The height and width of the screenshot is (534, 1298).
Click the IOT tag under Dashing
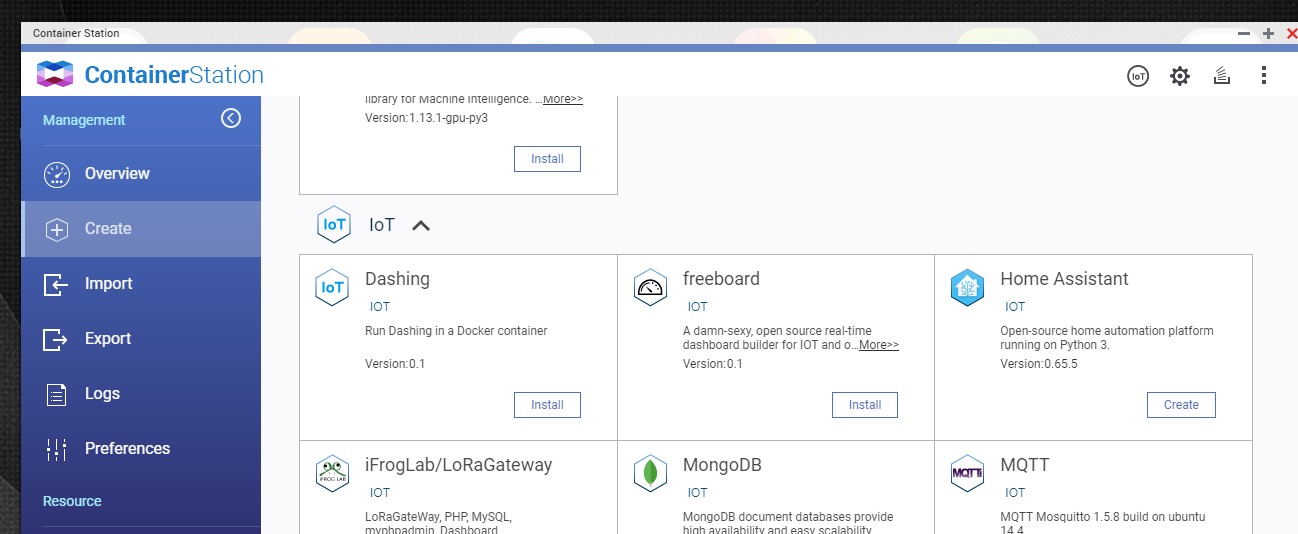380,307
